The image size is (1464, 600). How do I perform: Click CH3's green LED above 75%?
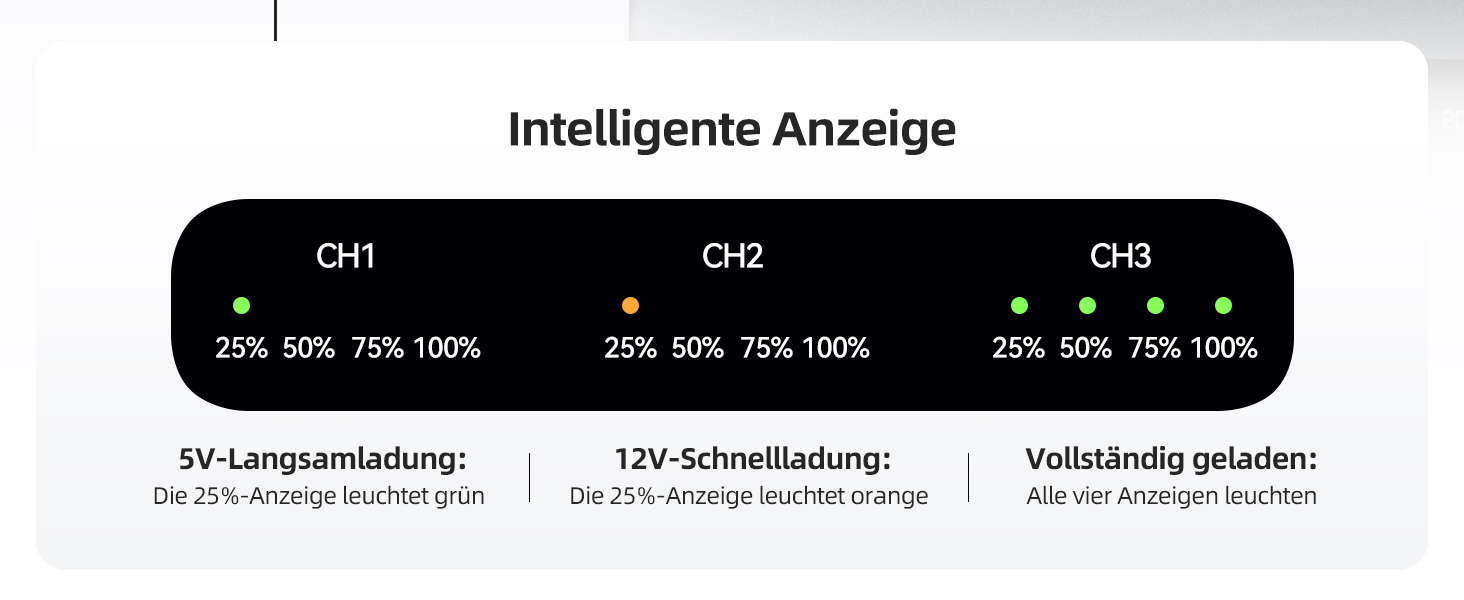pyautogui.click(x=1155, y=306)
